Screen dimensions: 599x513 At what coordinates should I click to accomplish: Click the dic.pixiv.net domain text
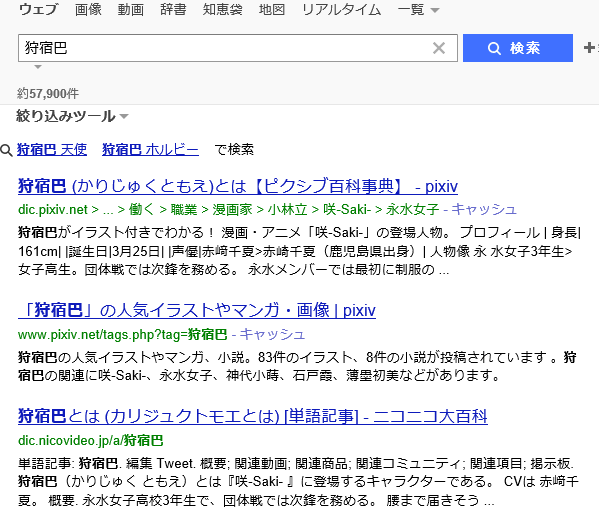click(53, 209)
